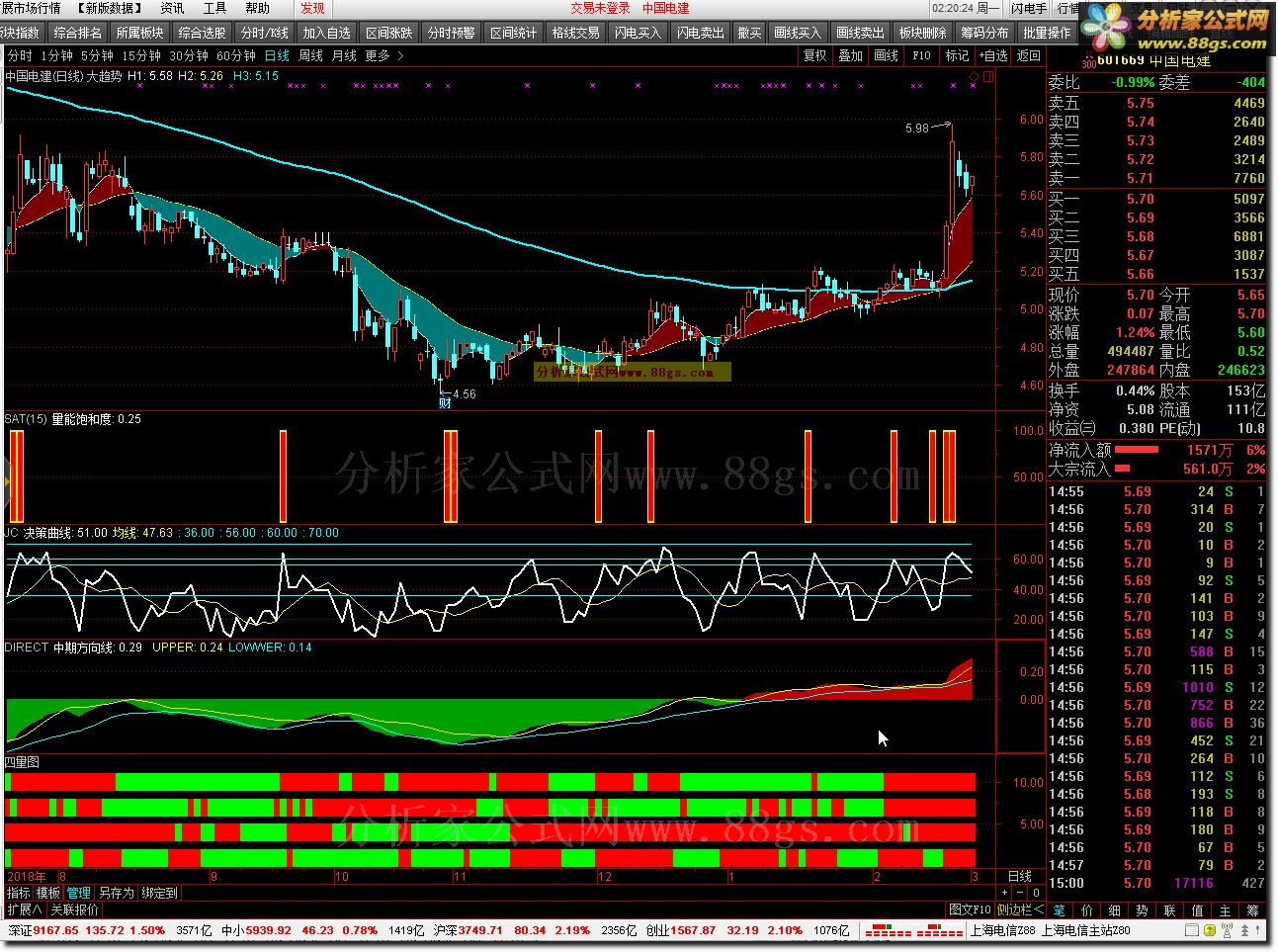Screen dimensions: 1278x952
Task: Switch to 30分钟 period
Action: click(x=189, y=55)
